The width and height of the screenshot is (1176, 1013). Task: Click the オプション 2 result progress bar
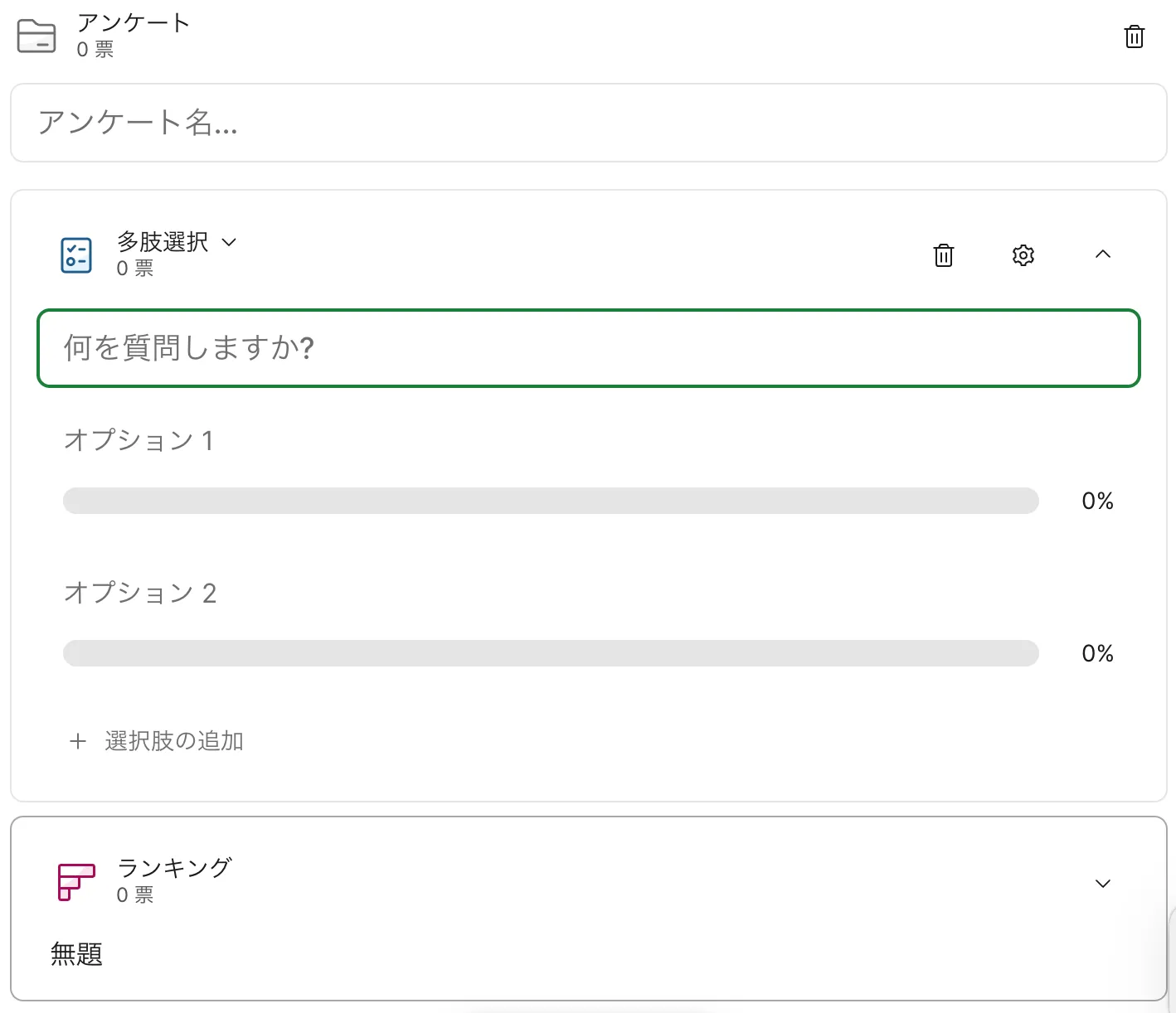click(551, 653)
